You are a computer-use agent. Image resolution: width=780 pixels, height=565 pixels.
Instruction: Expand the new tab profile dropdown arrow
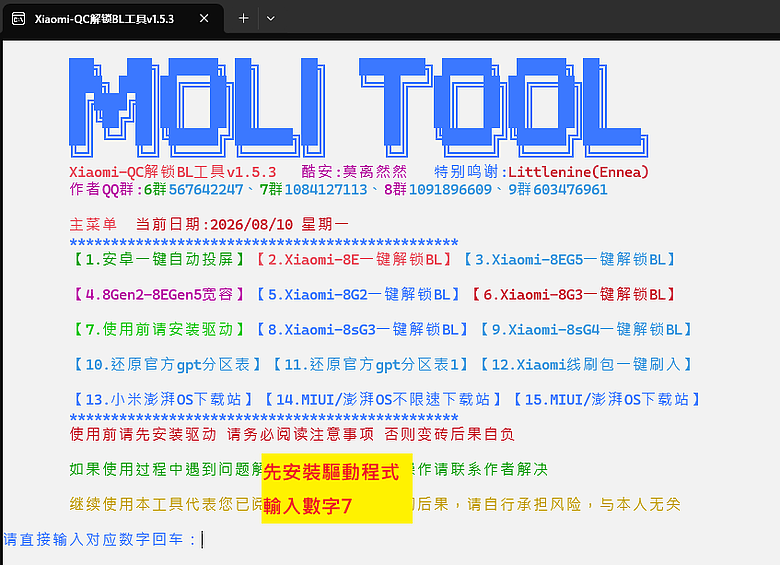pyautogui.click(x=271, y=18)
